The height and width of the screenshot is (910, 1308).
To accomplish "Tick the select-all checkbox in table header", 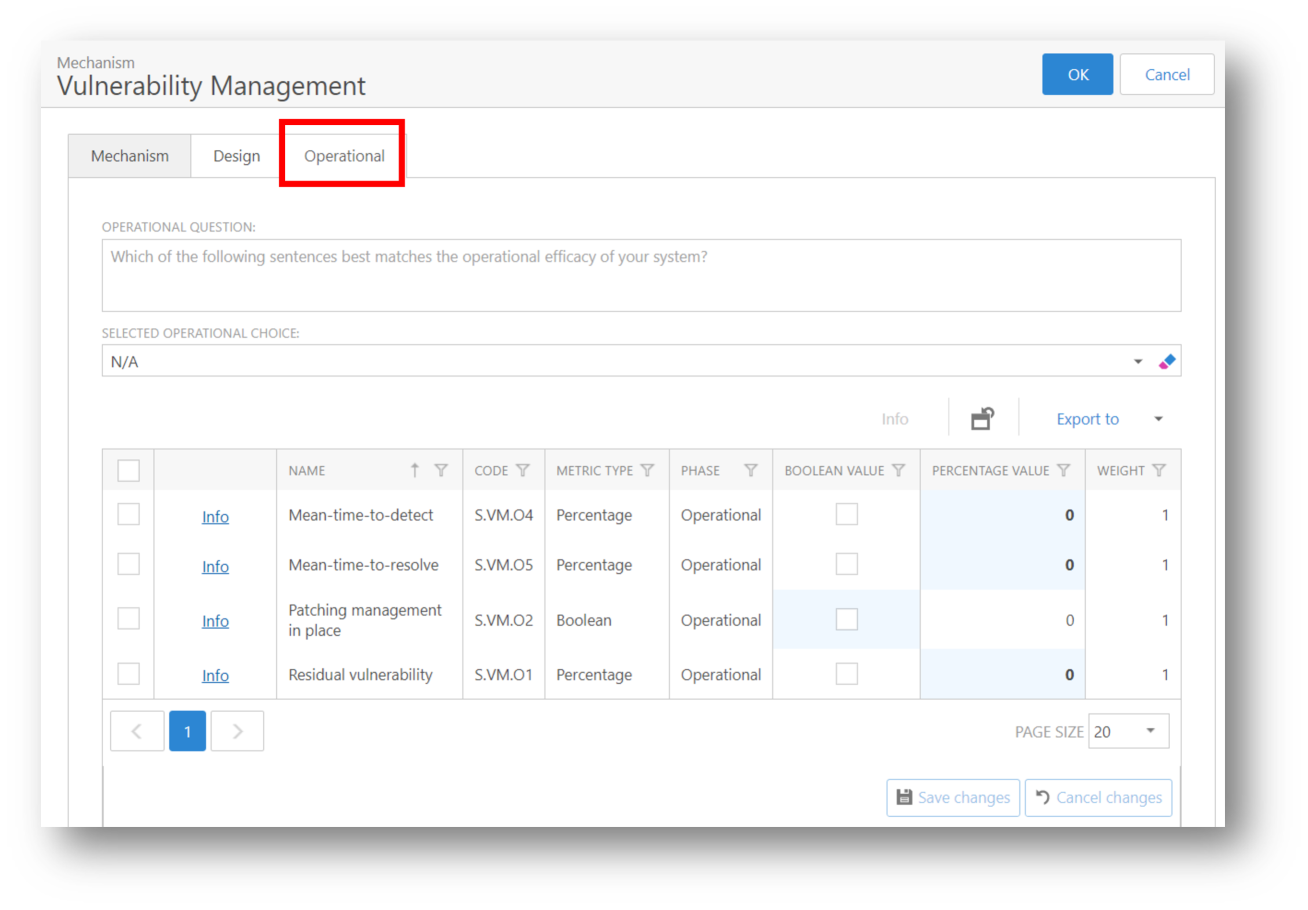I will point(129,470).
